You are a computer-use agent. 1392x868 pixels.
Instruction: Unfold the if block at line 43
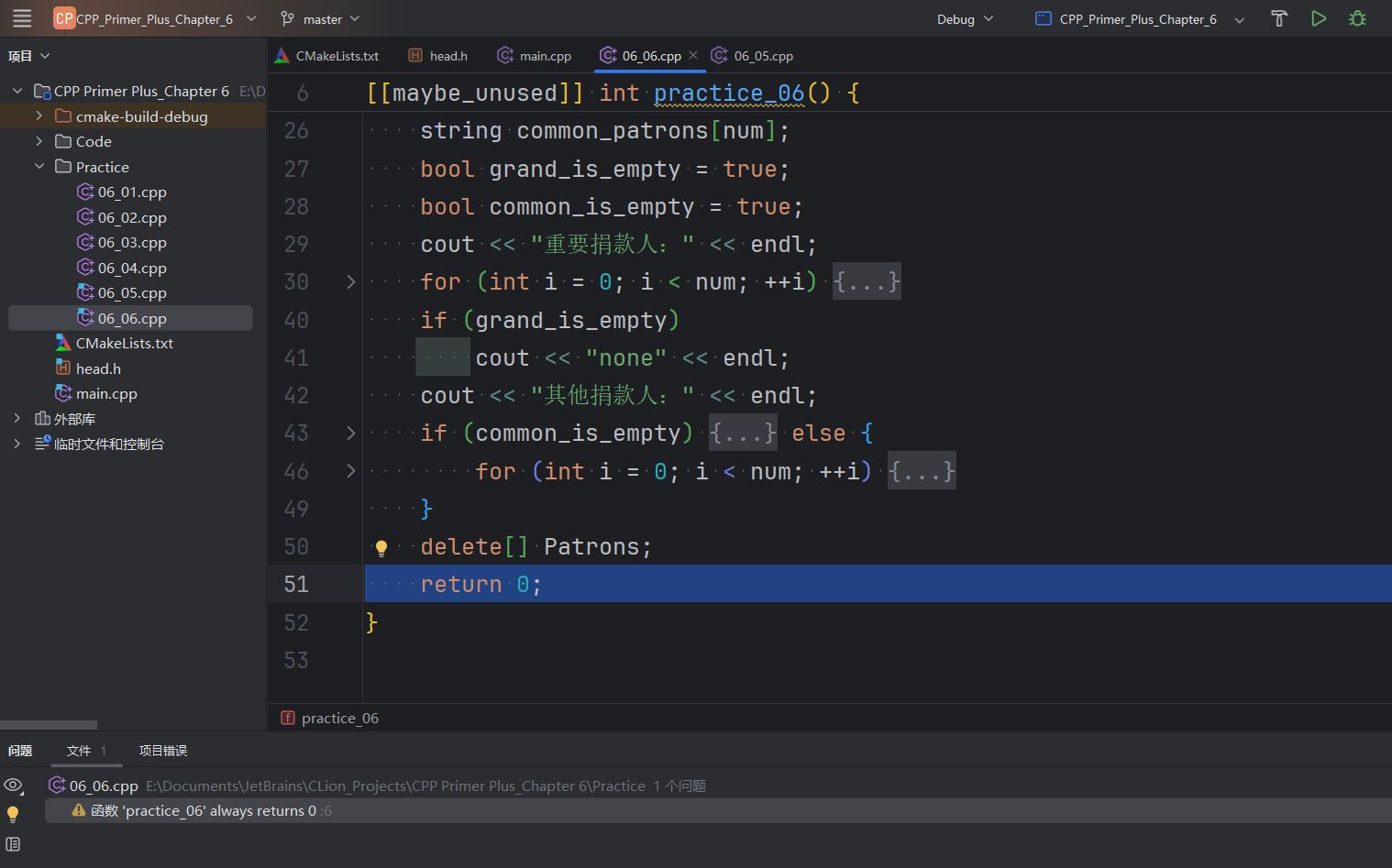[x=350, y=434]
